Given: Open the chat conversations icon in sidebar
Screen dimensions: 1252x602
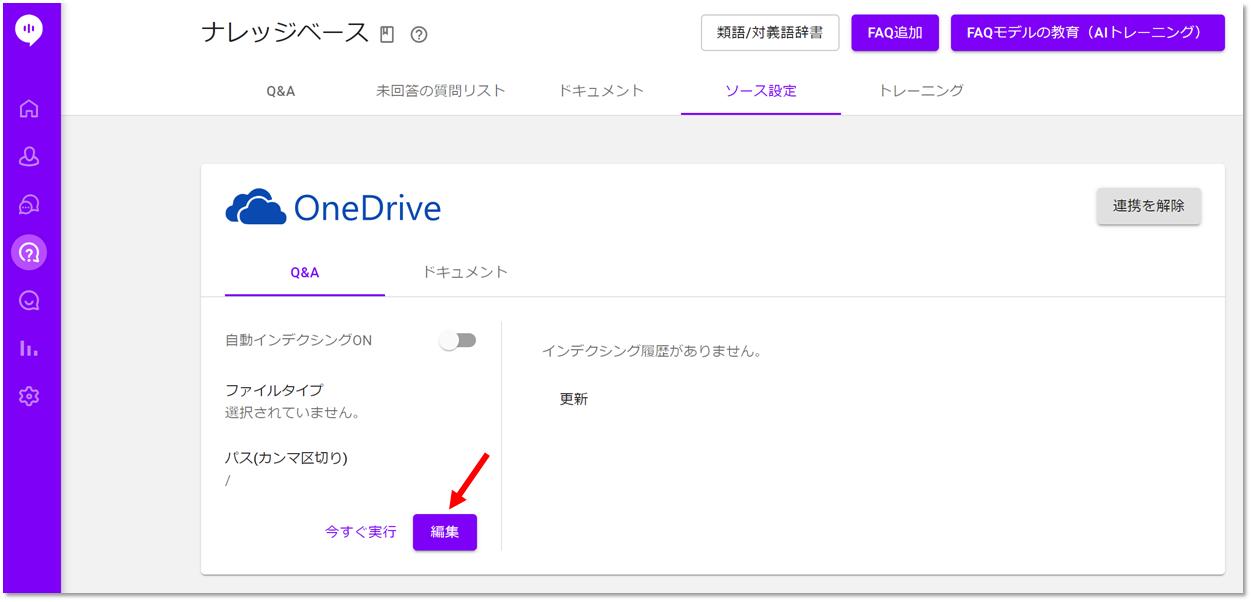Looking at the screenshot, I should click(x=29, y=205).
